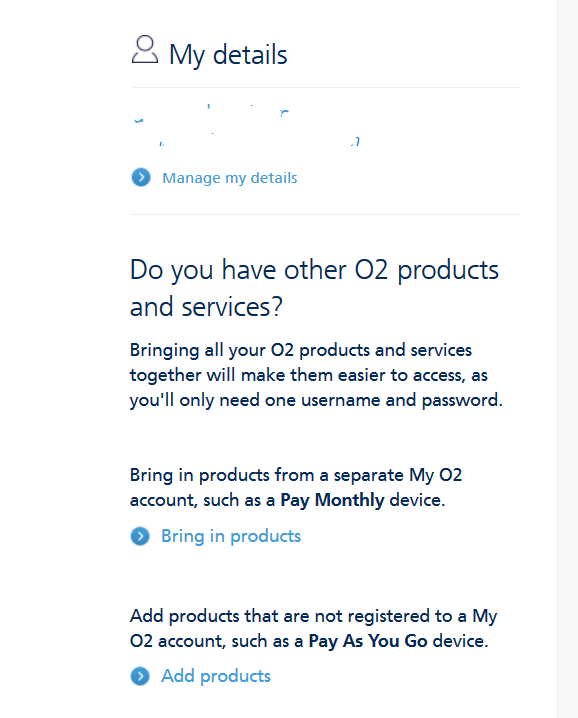Open the Manage my details link
The width and height of the screenshot is (578, 718).
click(x=230, y=178)
